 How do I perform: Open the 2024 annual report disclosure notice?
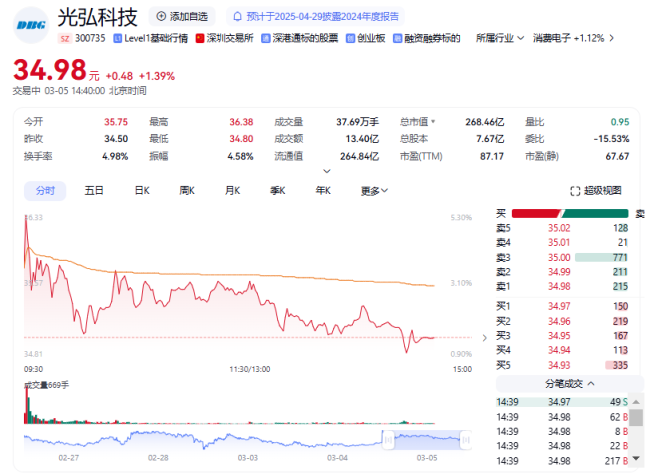coord(315,17)
